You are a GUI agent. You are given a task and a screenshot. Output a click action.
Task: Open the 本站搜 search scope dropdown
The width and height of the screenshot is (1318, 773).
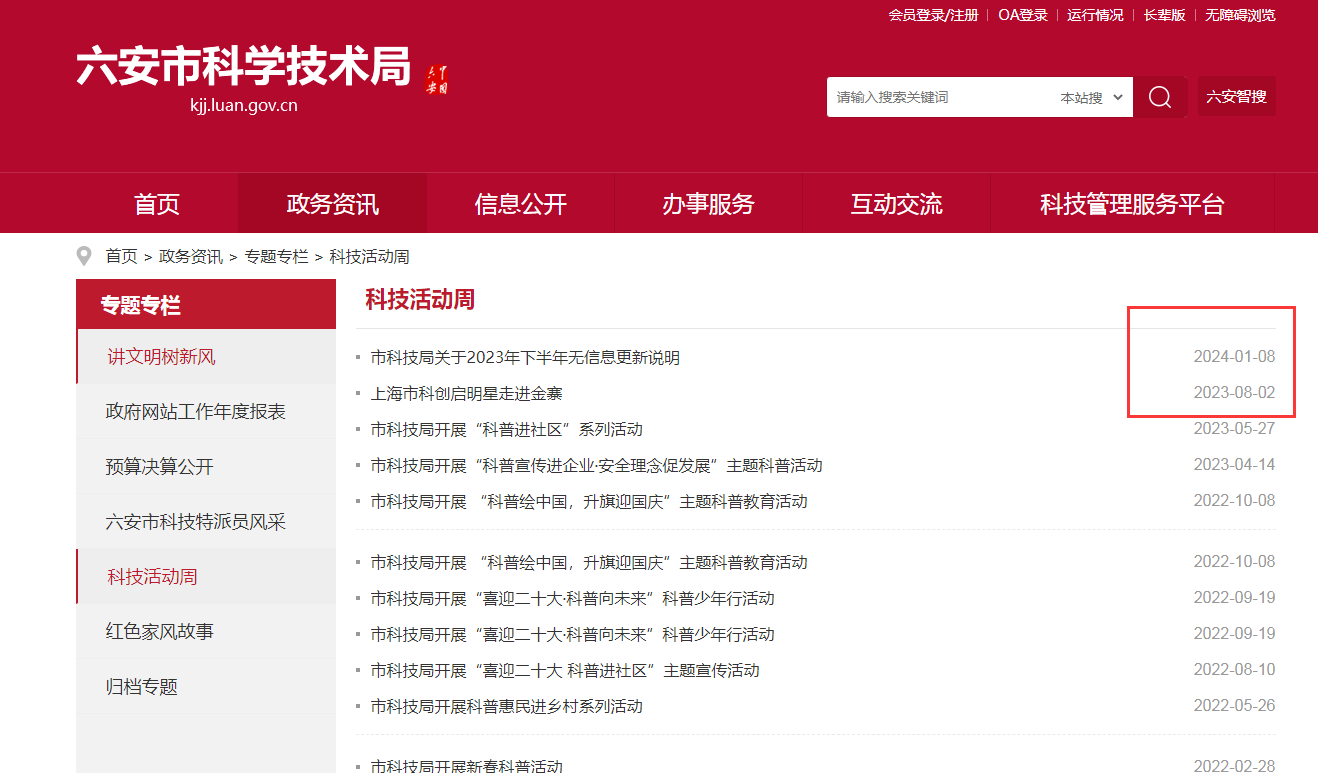coord(1091,97)
